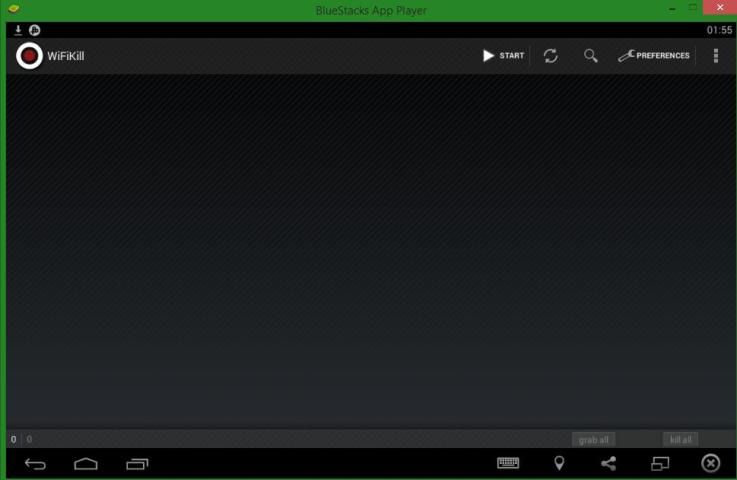Tap the Android back arrow
Screen dimensions: 737x480
tap(35, 463)
